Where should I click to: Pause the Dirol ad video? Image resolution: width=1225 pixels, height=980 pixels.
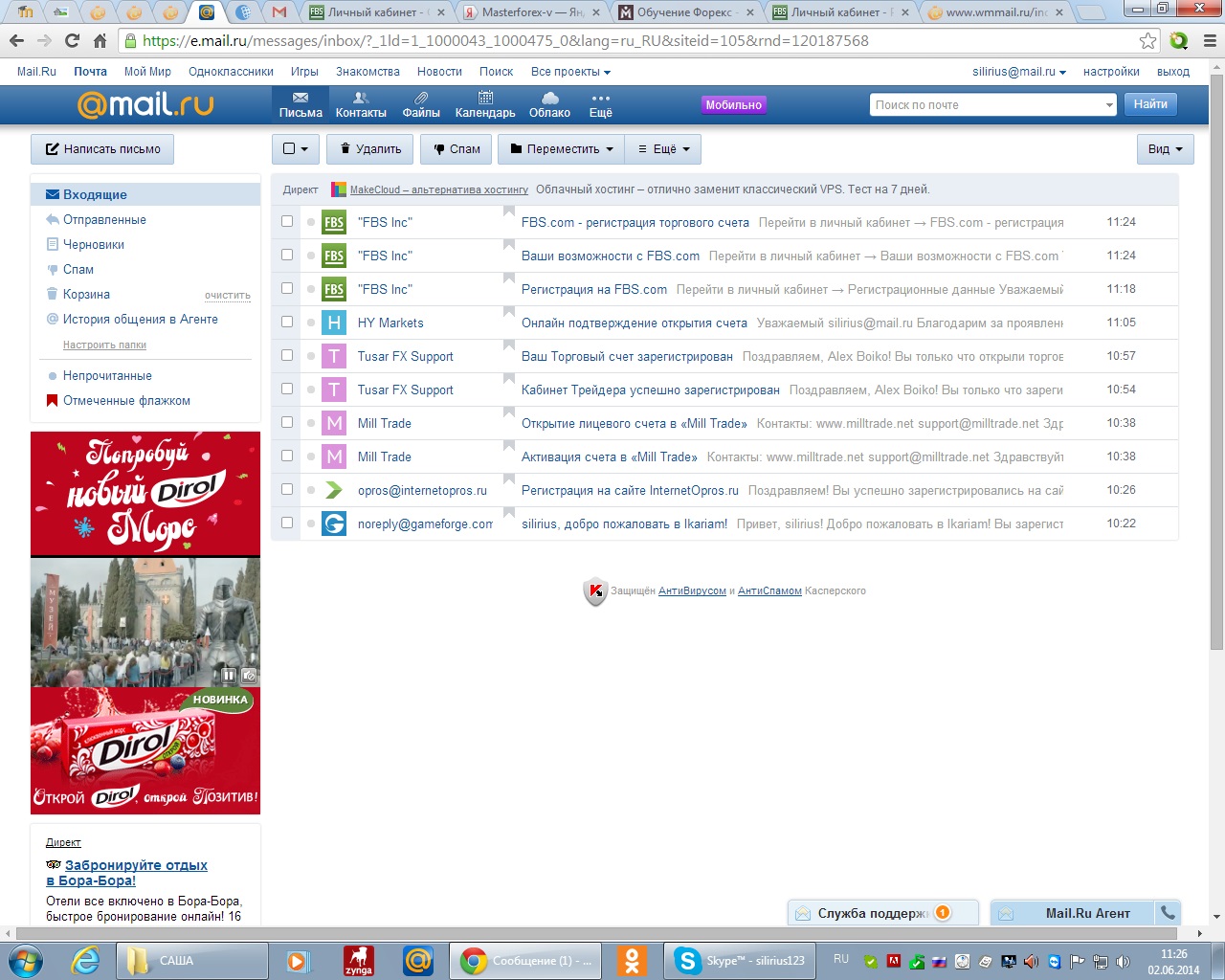(x=229, y=675)
